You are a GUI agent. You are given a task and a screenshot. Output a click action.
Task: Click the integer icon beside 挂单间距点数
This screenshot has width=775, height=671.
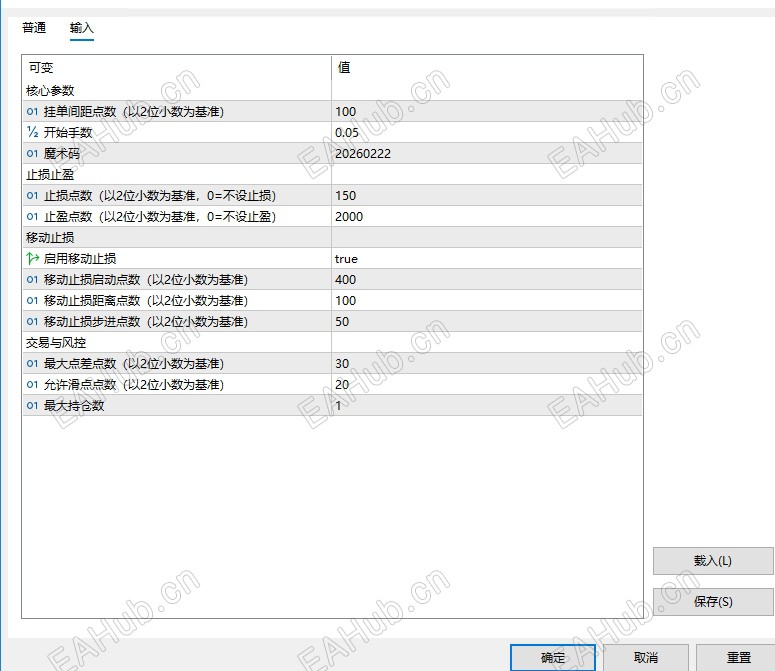(x=32, y=112)
